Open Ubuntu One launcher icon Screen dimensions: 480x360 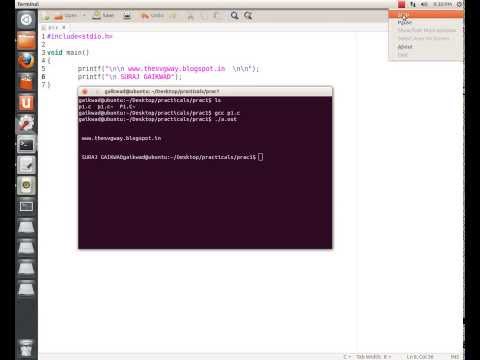point(26,103)
